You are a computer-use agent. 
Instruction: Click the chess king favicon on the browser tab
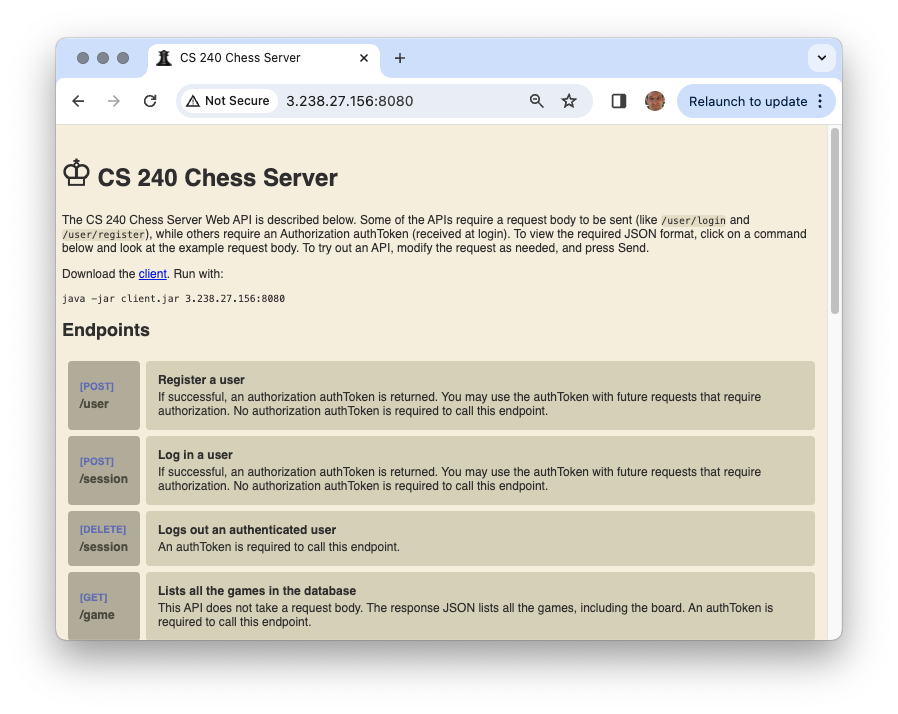tap(163, 58)
